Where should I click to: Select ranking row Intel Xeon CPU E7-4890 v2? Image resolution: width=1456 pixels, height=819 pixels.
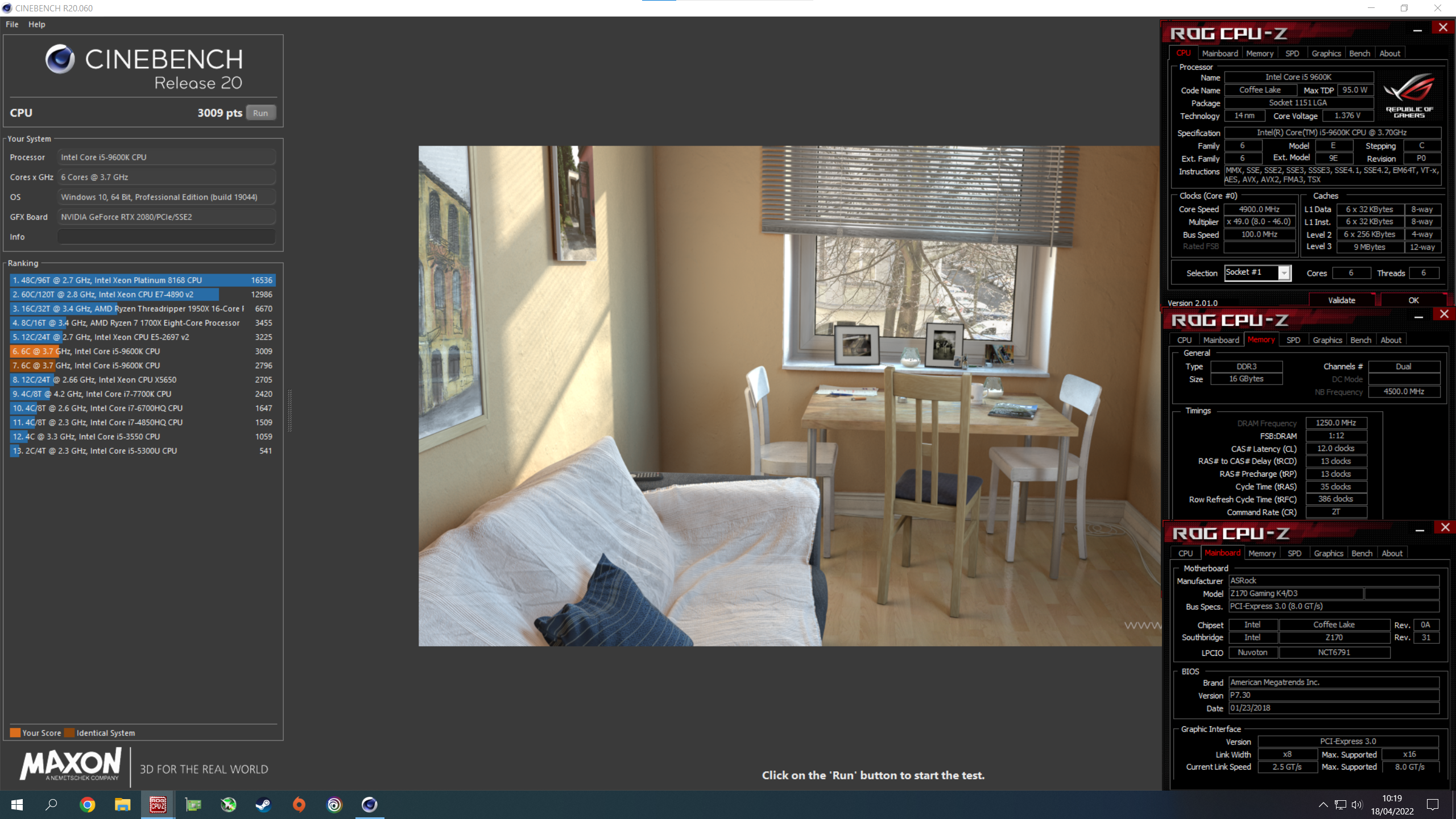(x=143, y=294)
